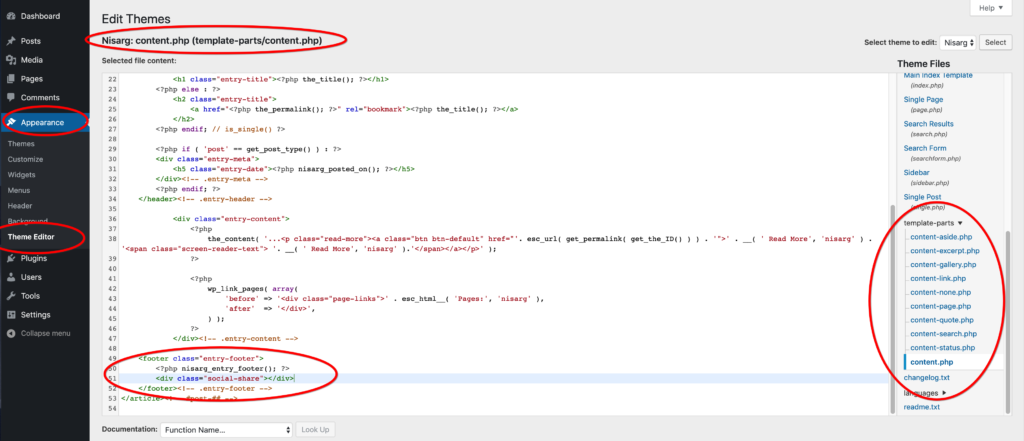Click the Tools wrench icon

(x=11, y=296)
